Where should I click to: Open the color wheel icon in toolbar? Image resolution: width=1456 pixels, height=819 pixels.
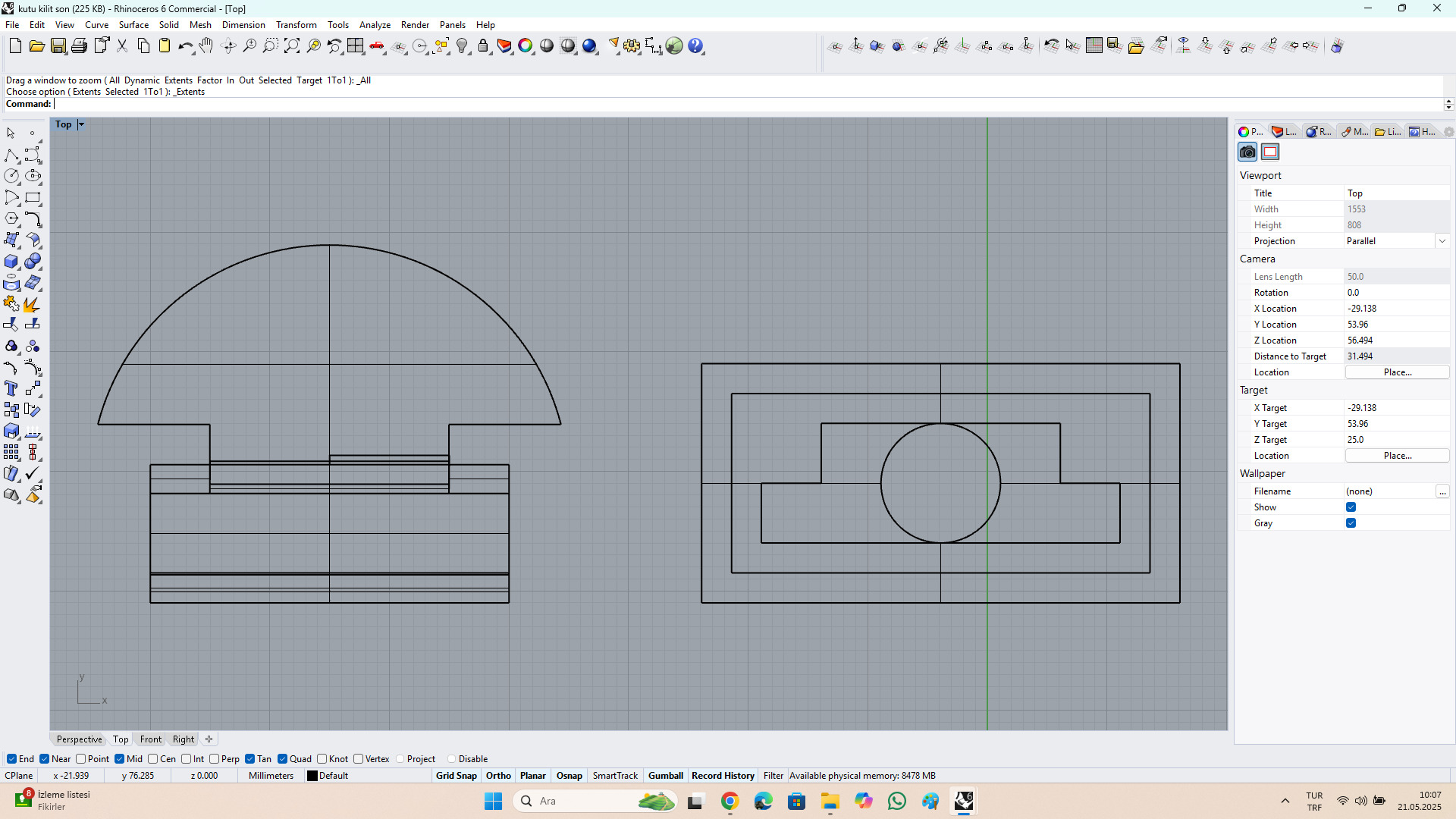[x=526, y=46]
